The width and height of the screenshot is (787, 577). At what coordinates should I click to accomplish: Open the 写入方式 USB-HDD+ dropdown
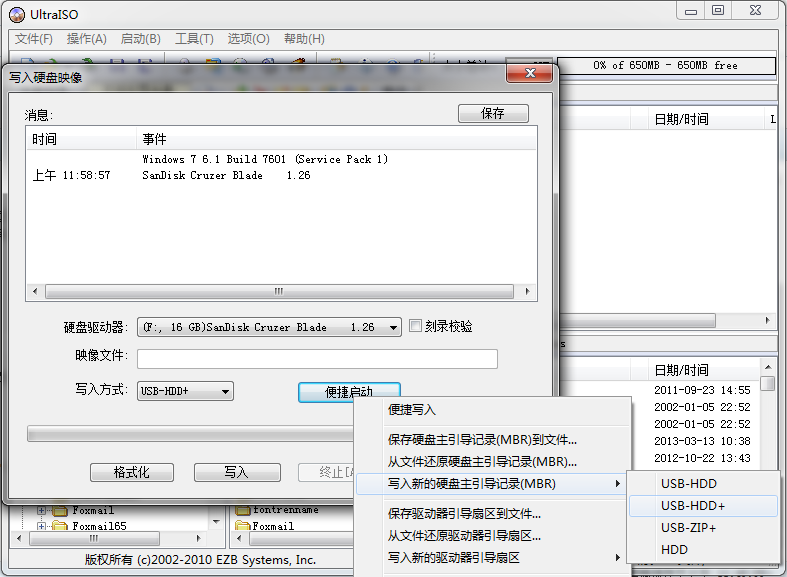pos(185,391)
